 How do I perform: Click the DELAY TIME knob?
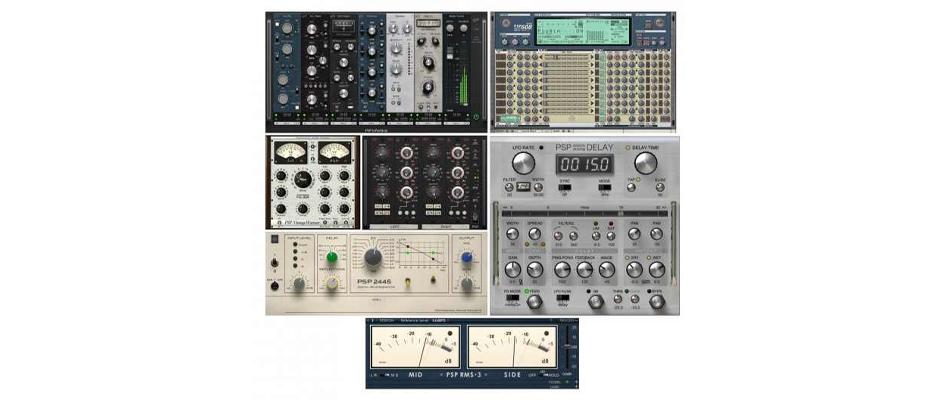coord(646,163)
